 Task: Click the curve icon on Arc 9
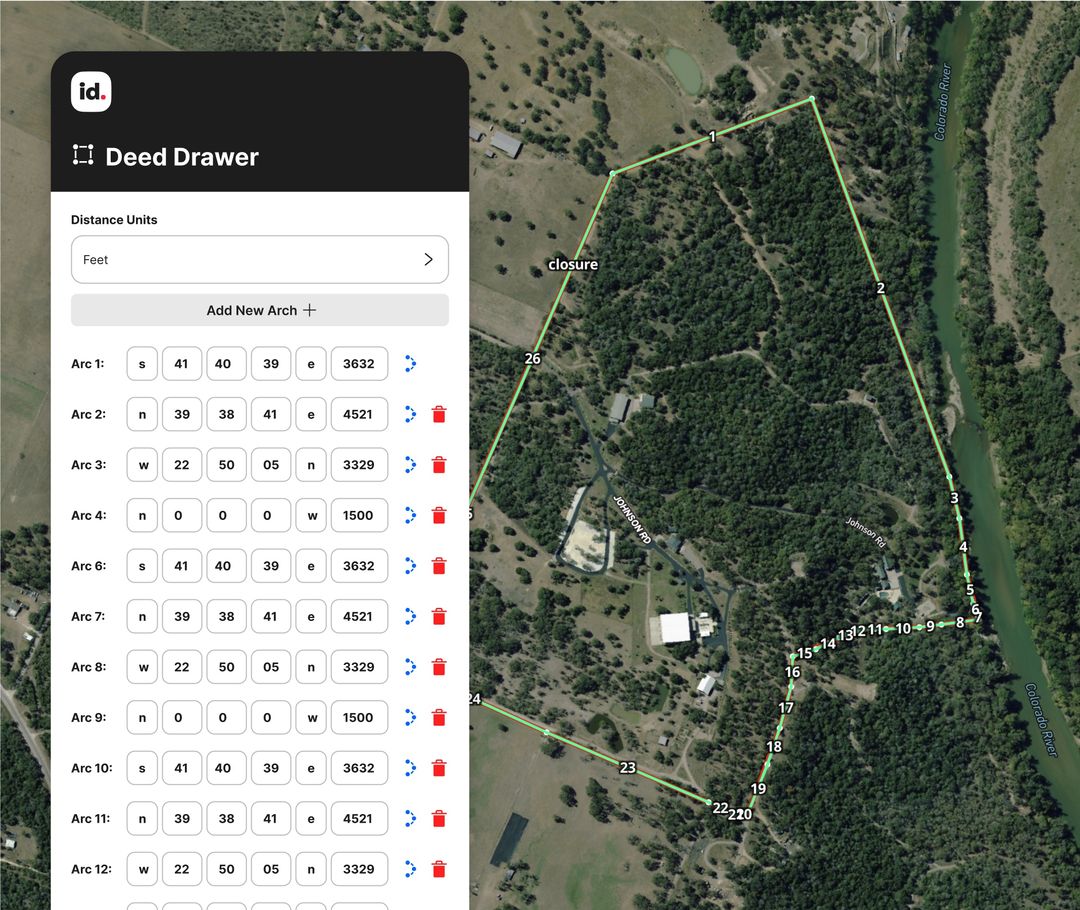coord(409,717)
